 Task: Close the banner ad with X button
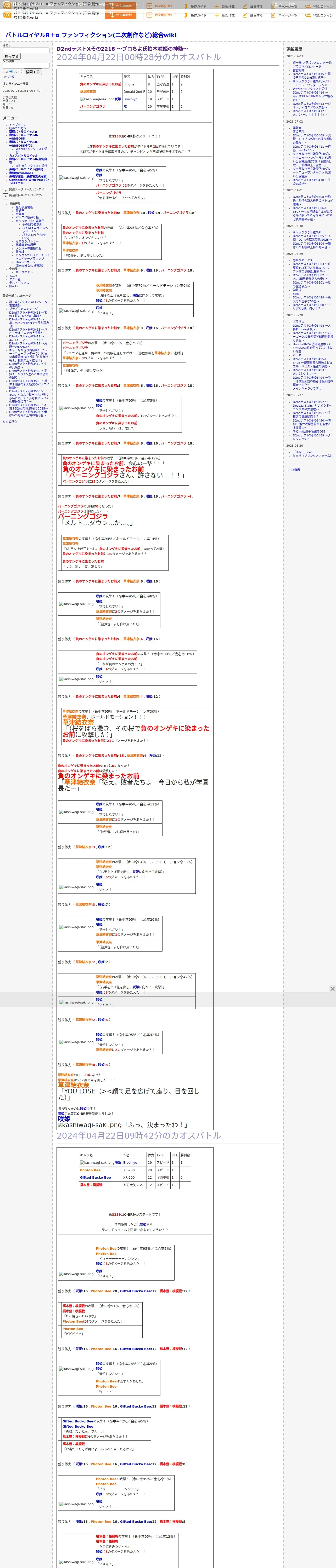point(332,989)
